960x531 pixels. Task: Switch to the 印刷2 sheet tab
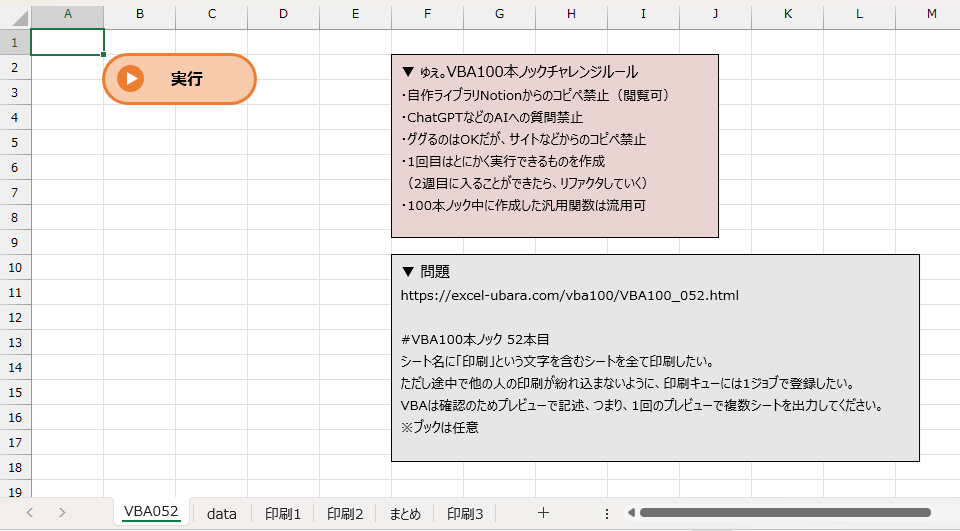pyautogui.click(x=345, y=514)
